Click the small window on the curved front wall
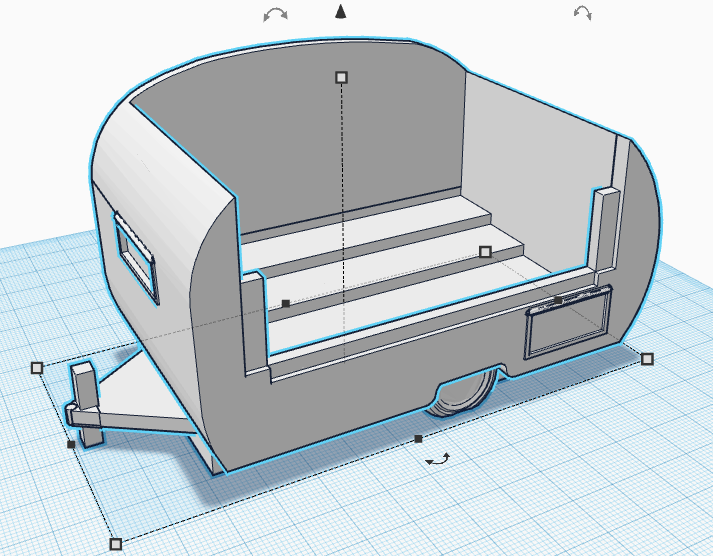713x556 pixels. [x=136, y=257]
